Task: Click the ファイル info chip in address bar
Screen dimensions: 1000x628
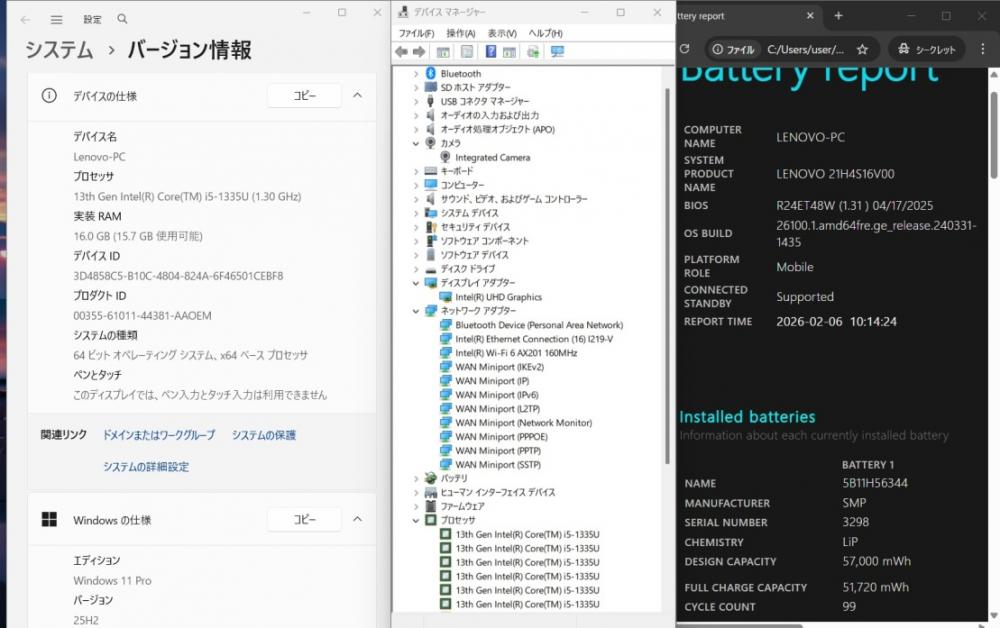Action: [x=733, y=49]
